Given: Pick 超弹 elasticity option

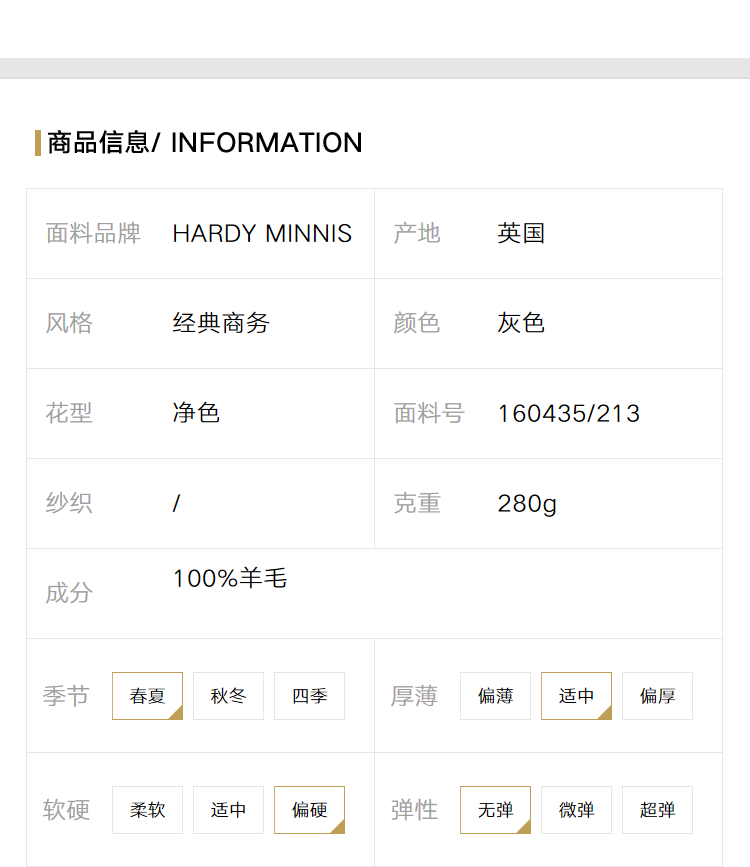Looking at the screenshot, I should 657,809.
